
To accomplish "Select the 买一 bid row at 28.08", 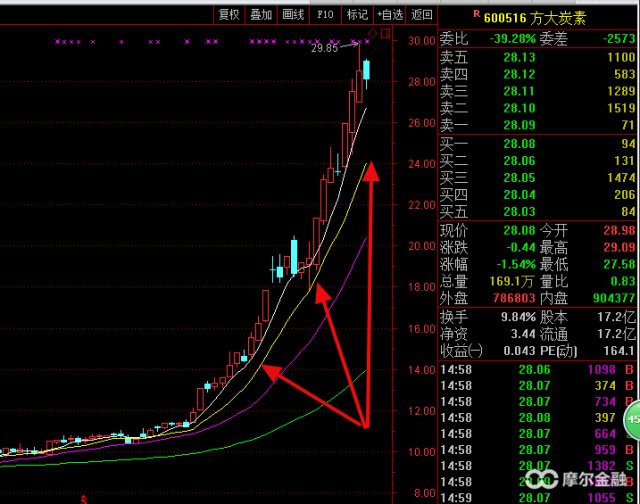I will click(538, 144).
